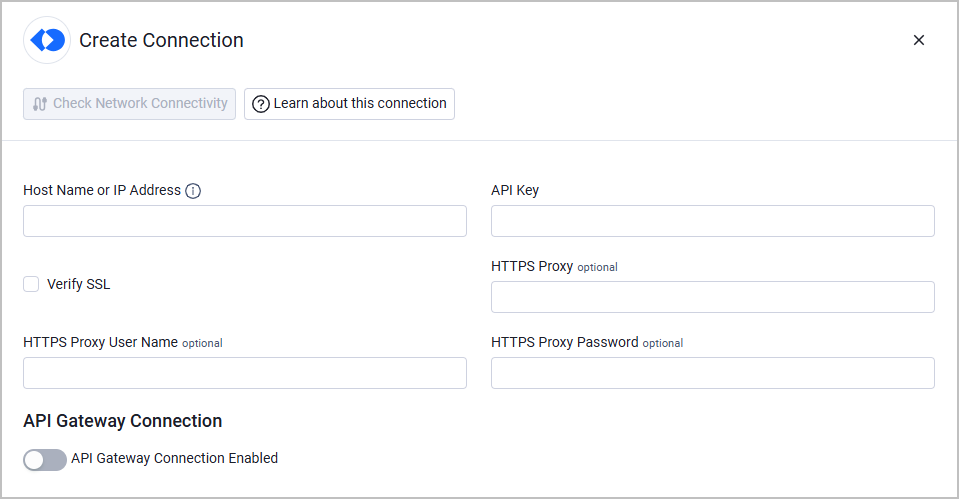959x499 pixels.
Task: Close the Create Connection dialog
Action: point(919,40)
